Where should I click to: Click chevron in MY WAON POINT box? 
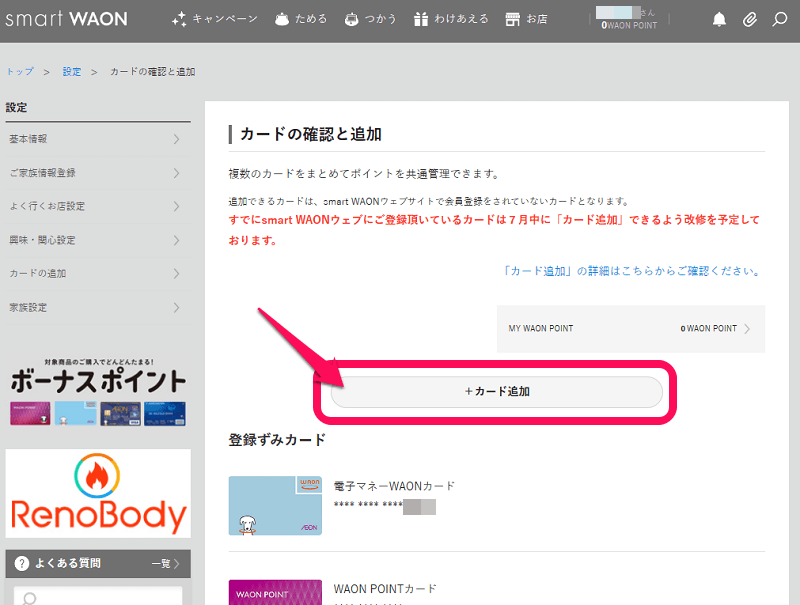pyautogui.click(x=747, y=329)
